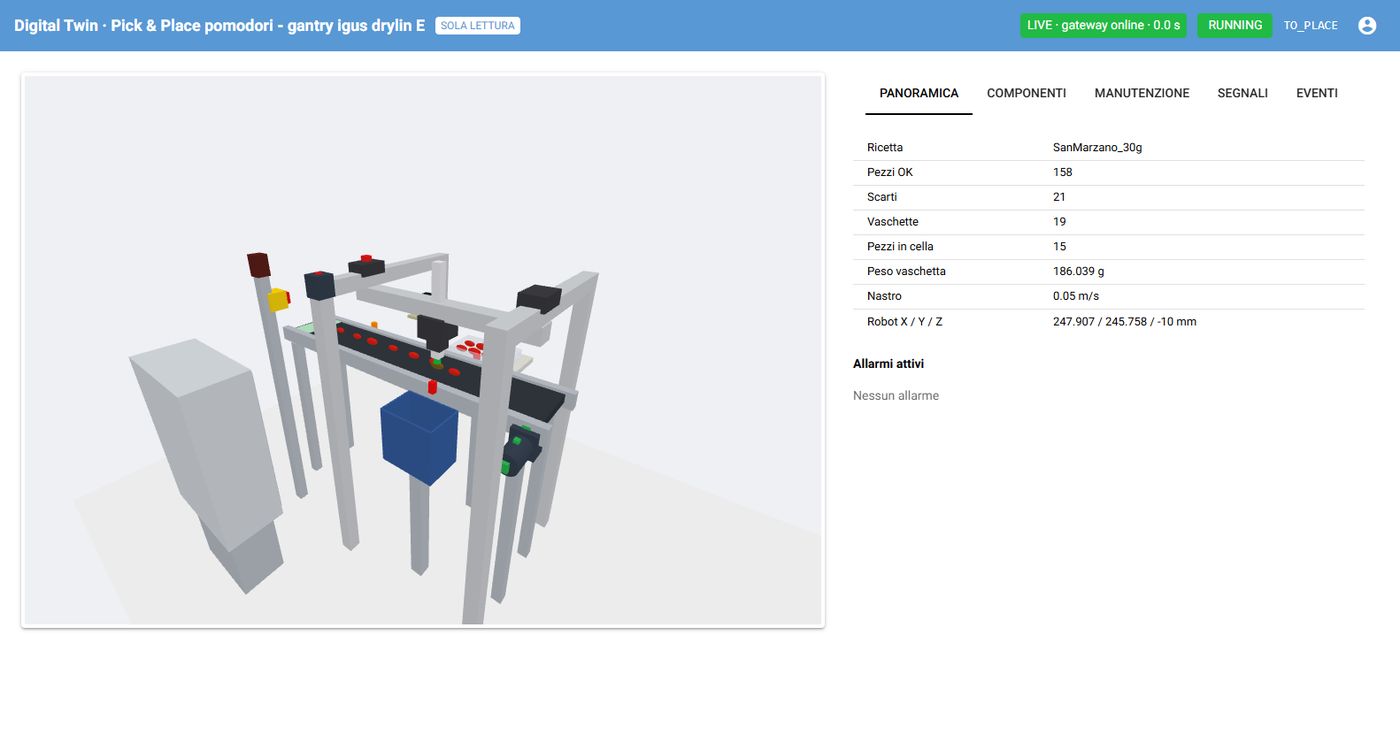Click the Ricetta row label

pyautogui.click(x=885, y=148)
